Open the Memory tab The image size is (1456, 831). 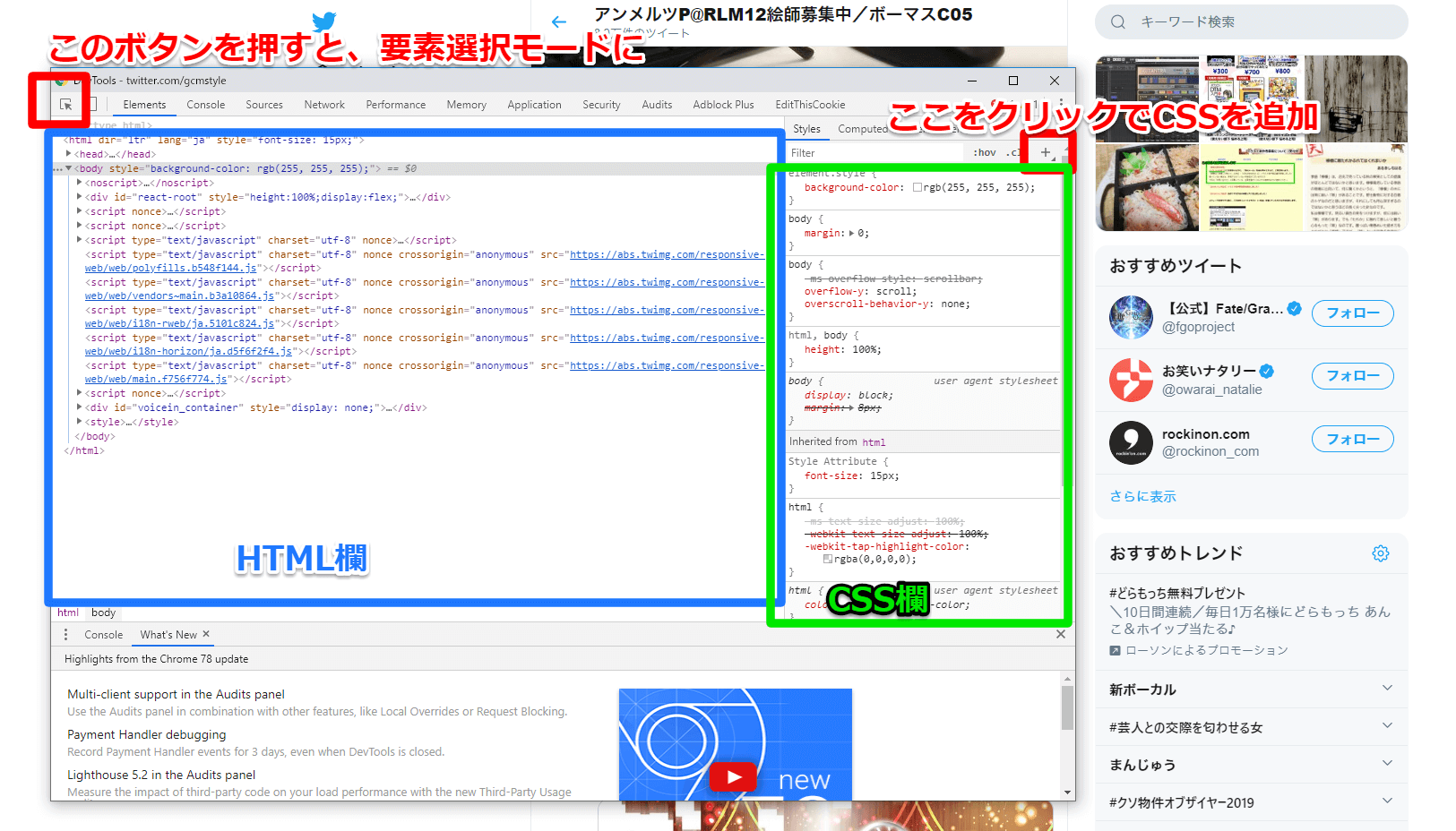point(467,105)
